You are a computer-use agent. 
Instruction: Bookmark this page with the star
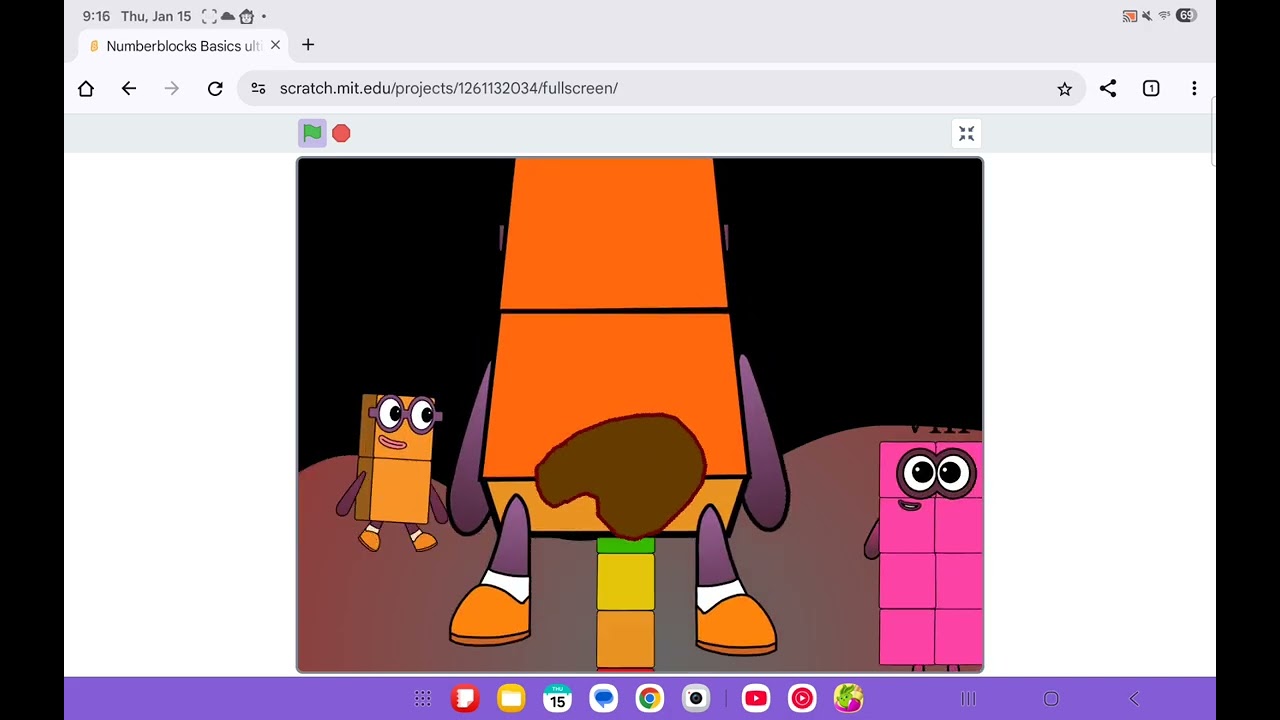1064,88
